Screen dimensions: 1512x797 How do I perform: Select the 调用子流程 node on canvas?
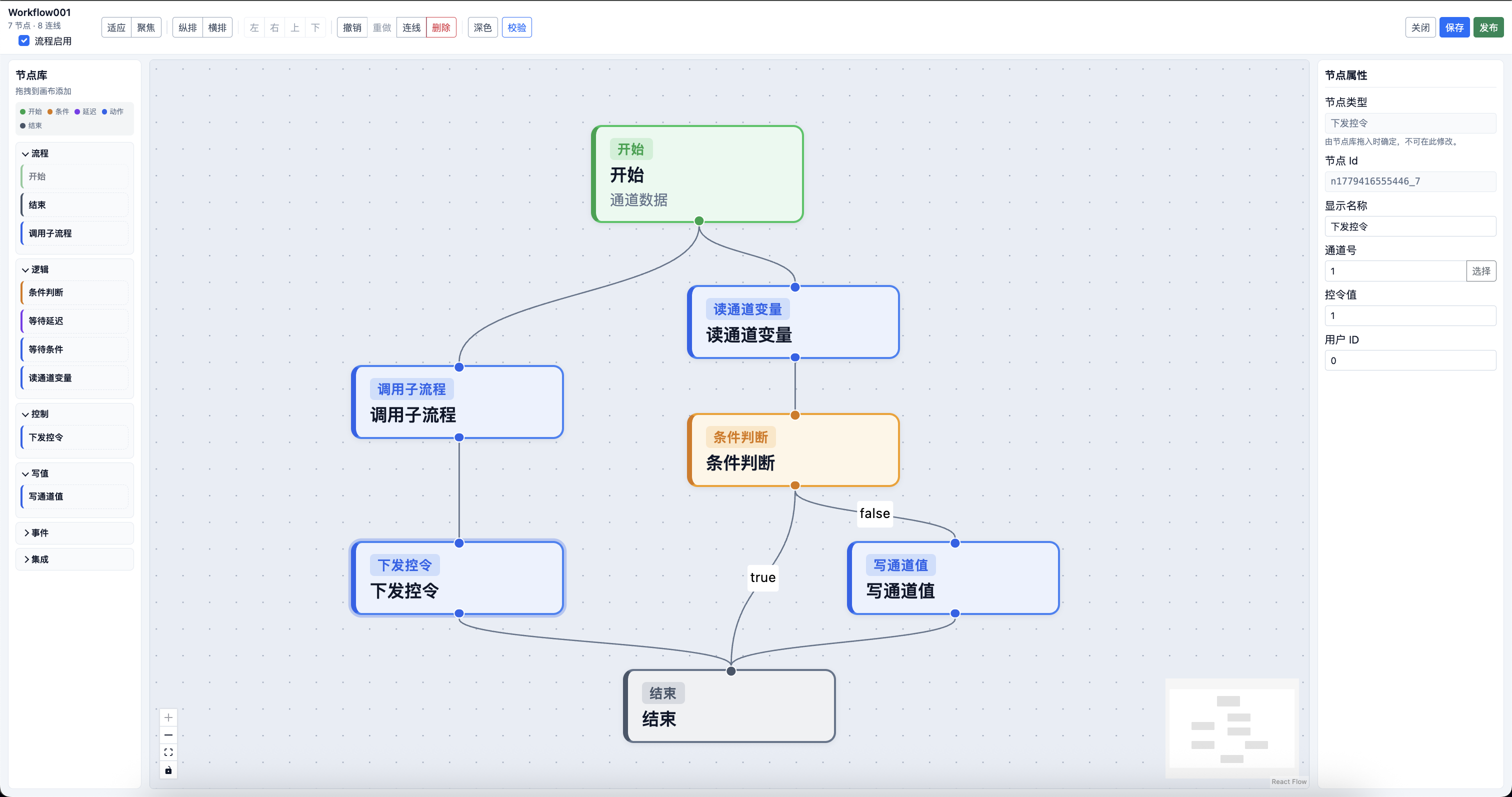click(x=458, y=402)
